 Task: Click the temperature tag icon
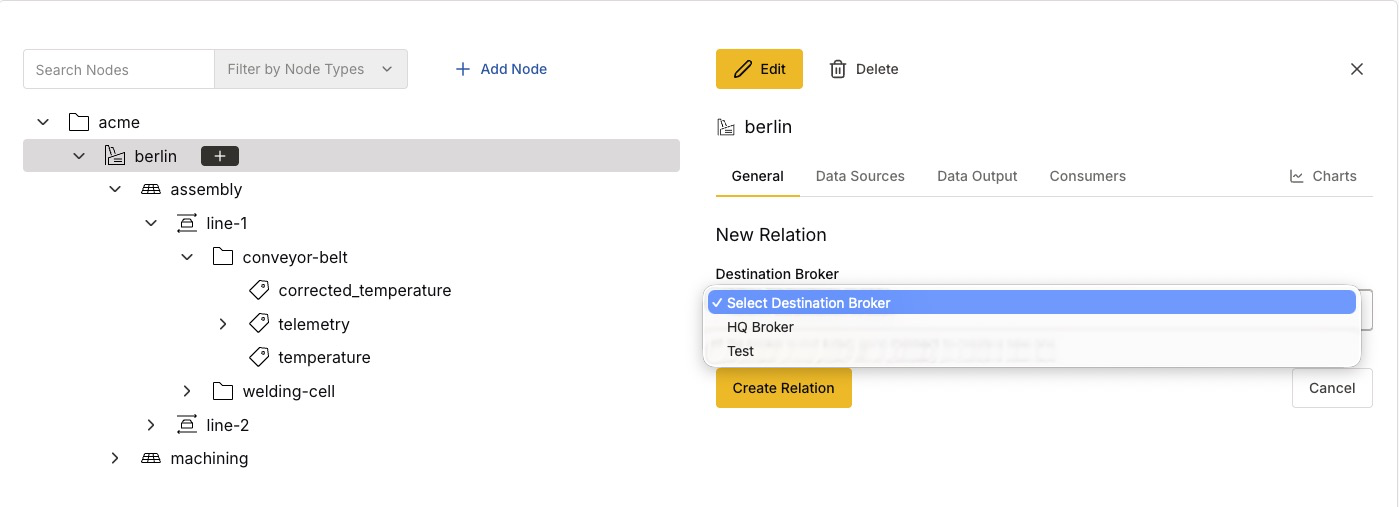coord(259,357)
